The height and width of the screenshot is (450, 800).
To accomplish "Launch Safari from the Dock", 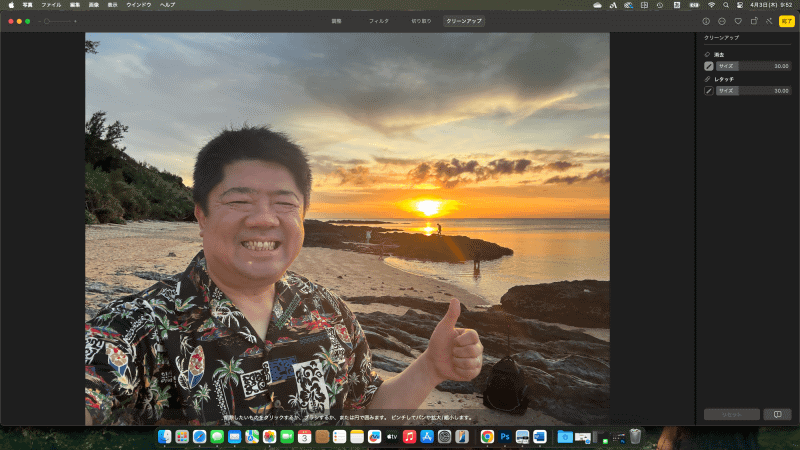I will pos(199,437).
